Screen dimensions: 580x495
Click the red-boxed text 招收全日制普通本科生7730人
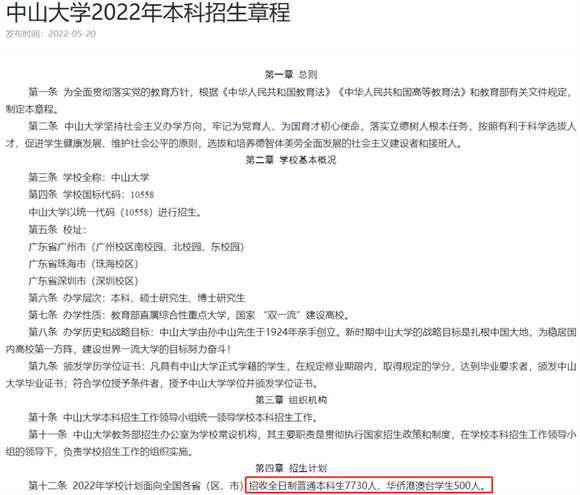312,485
